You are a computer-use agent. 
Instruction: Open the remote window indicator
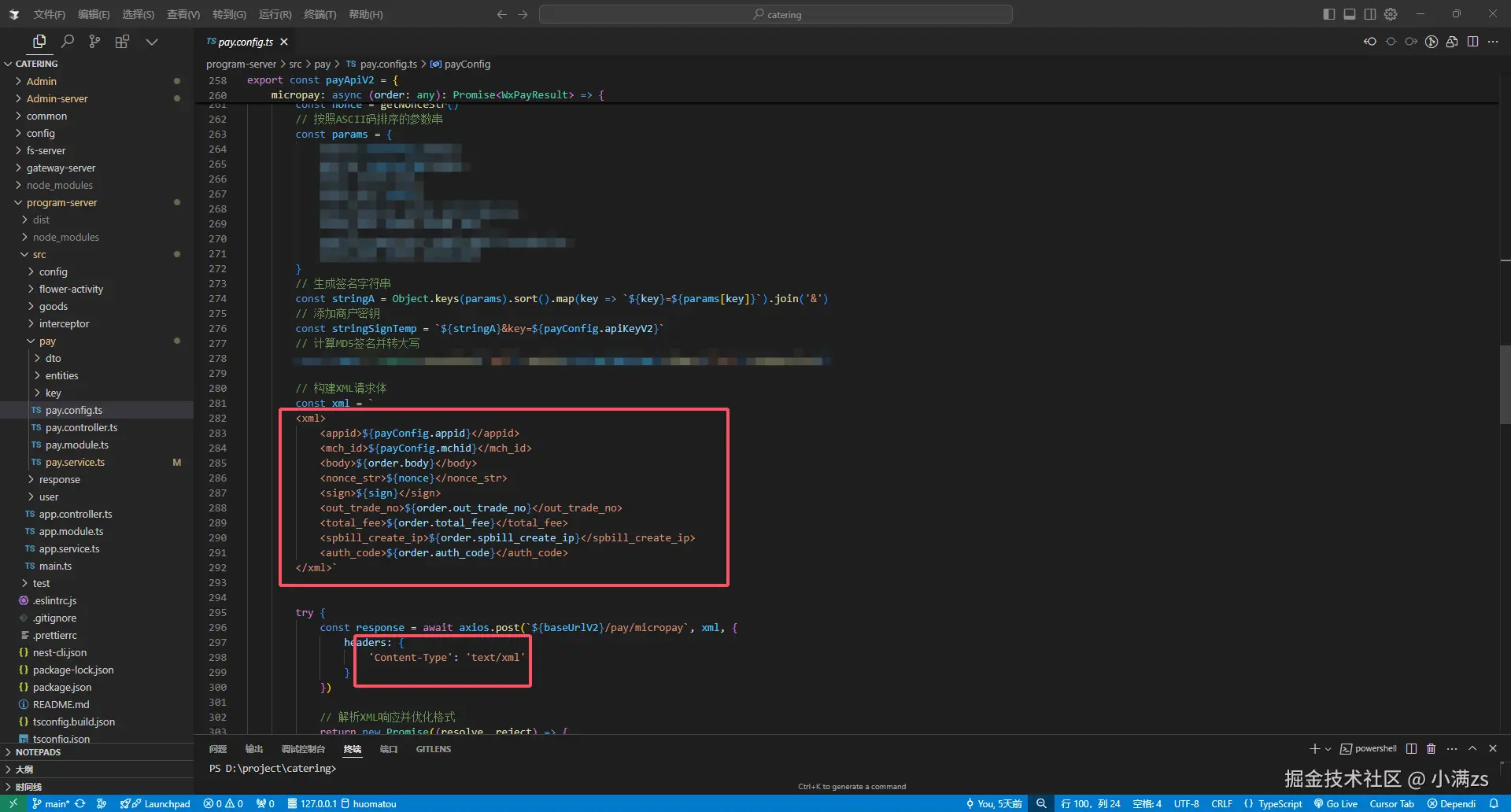tap(13, 803)
